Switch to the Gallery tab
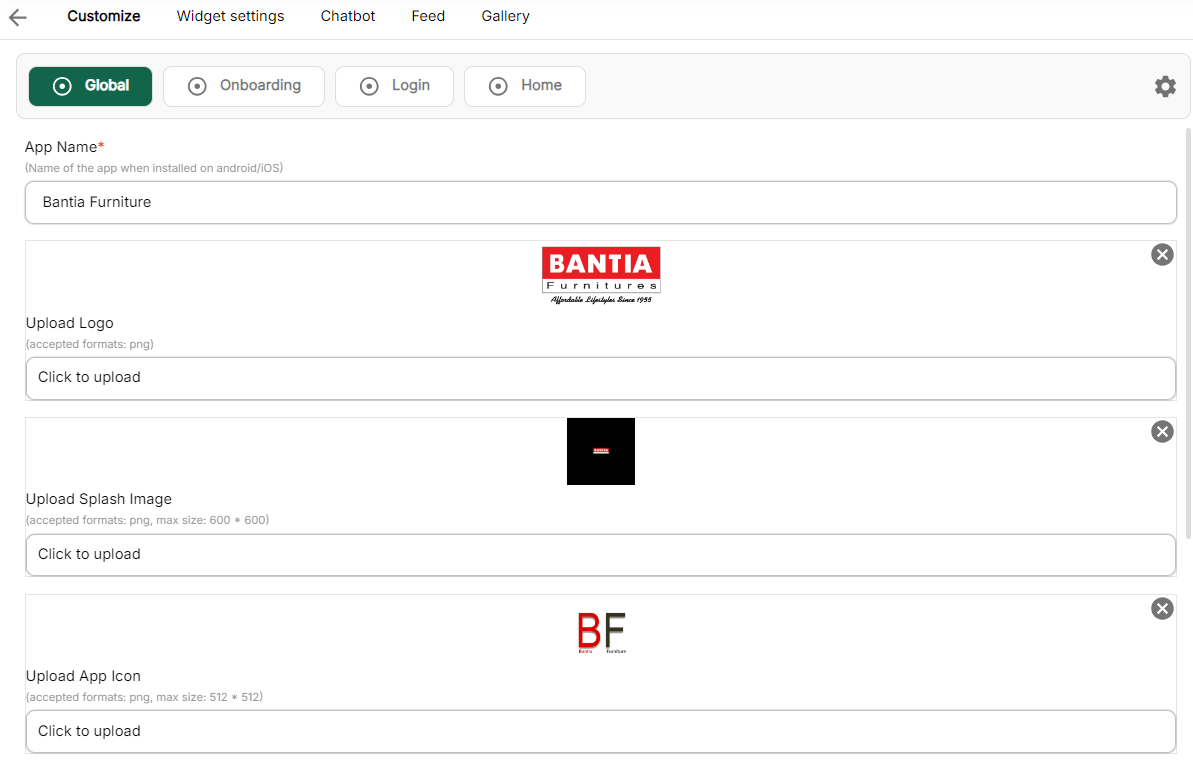This screenshot has width=1193, height=765. click(505, 16)
